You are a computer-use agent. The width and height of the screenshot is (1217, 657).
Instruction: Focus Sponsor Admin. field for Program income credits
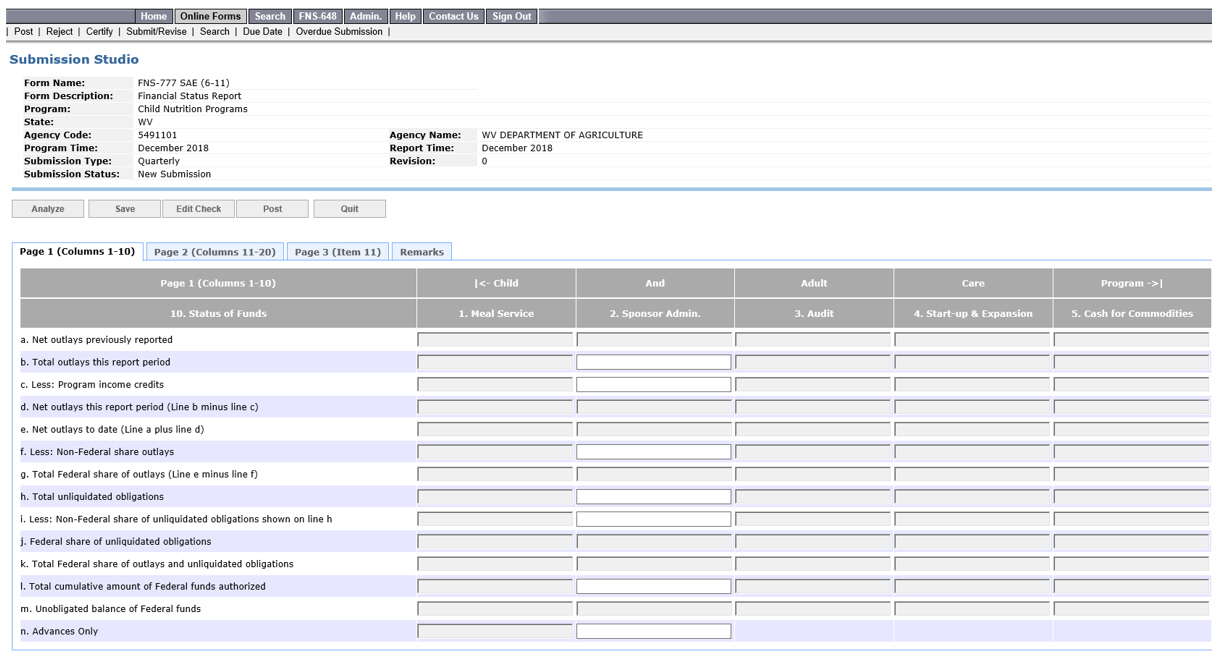point(653,385)
